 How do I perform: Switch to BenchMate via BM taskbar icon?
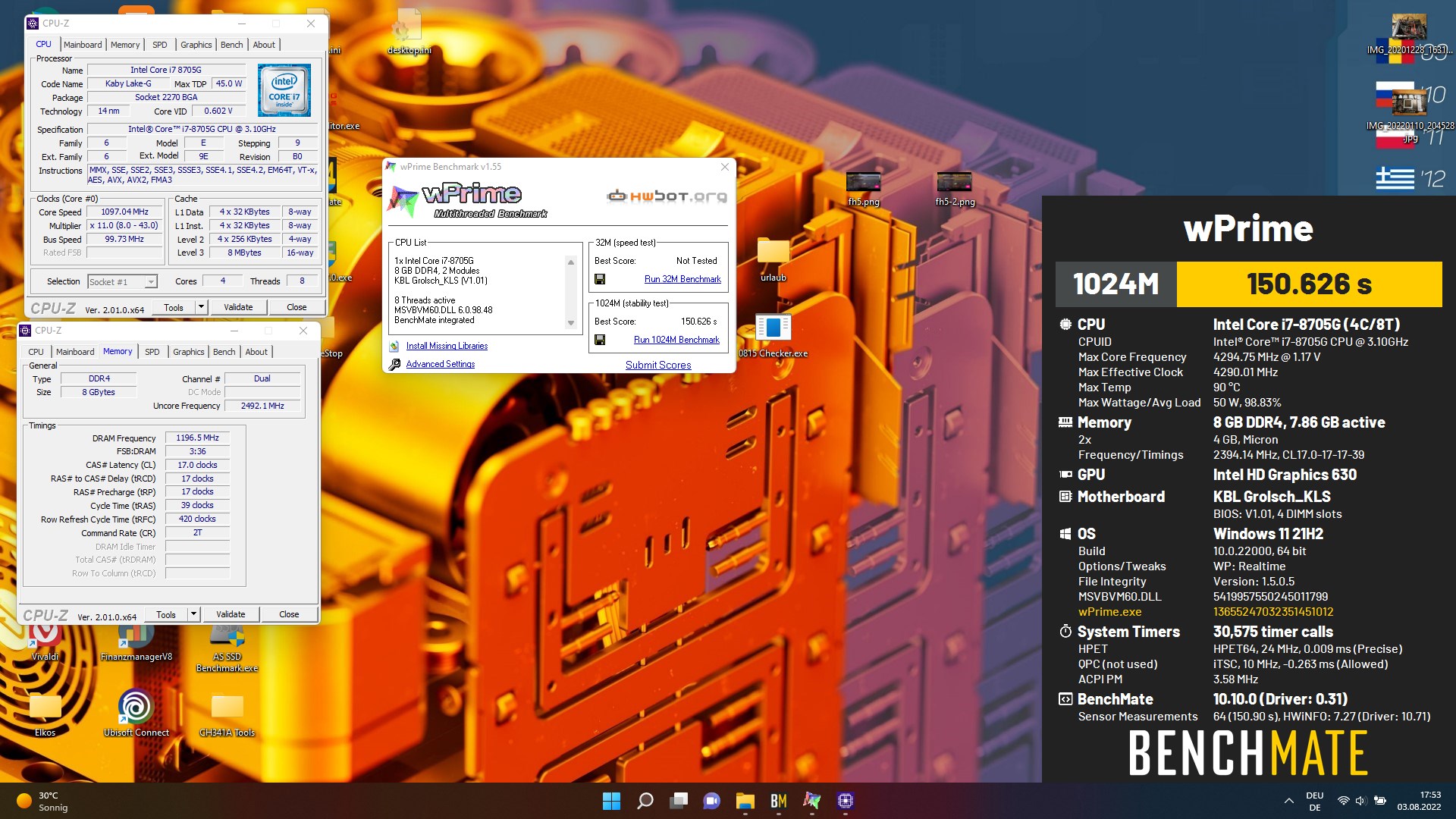click(x=779, y=801)
